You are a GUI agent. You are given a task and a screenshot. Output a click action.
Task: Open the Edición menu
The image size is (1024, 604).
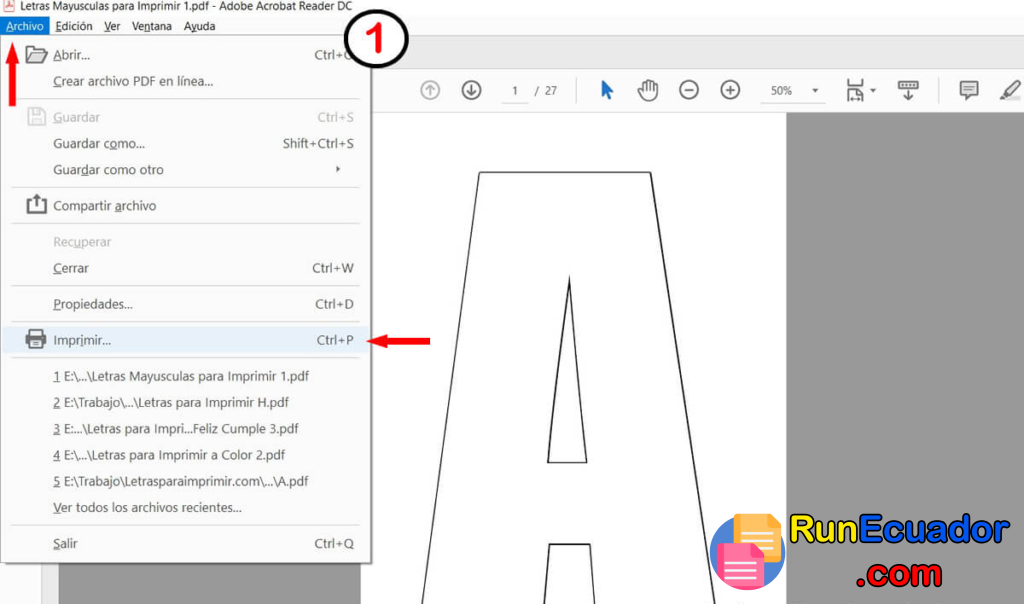tap(74, 26)
